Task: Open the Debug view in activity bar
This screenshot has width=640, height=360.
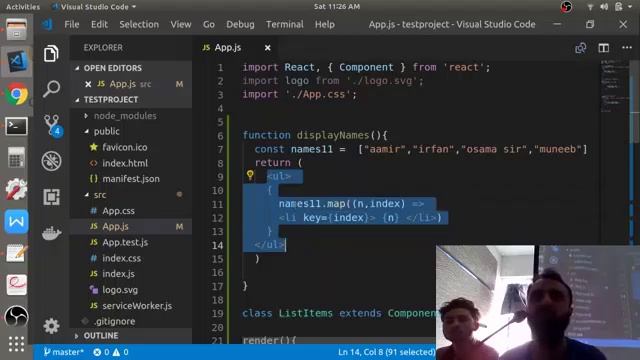Action: (51, 161)
